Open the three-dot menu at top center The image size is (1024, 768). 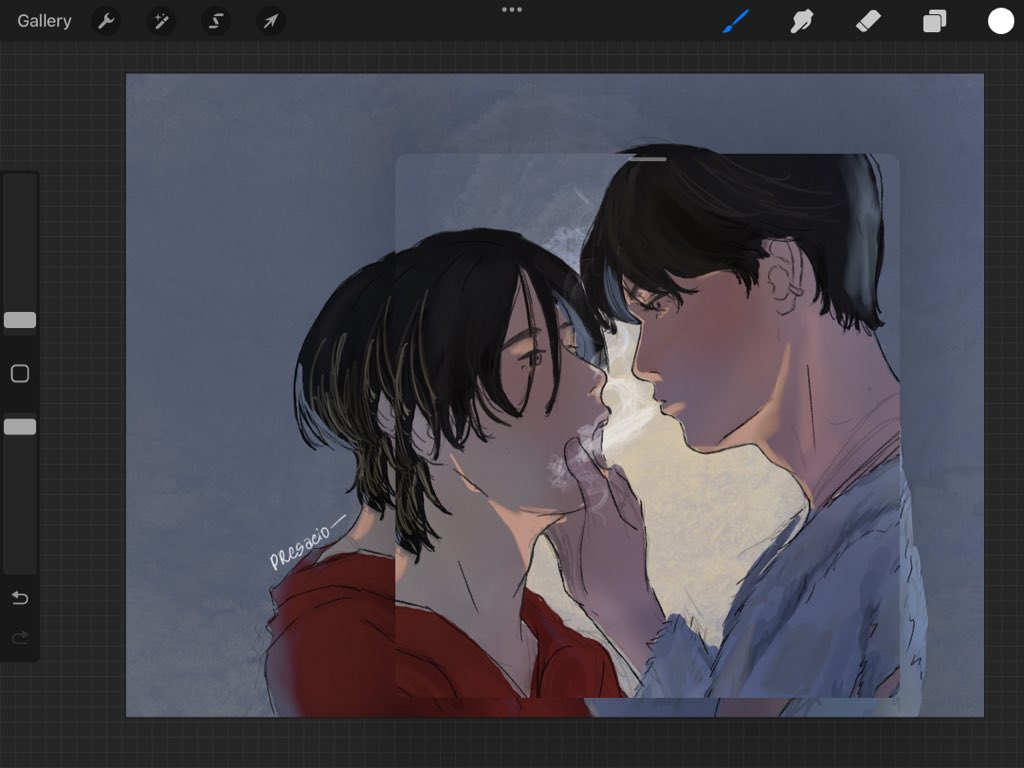click(x=512, y=10)
